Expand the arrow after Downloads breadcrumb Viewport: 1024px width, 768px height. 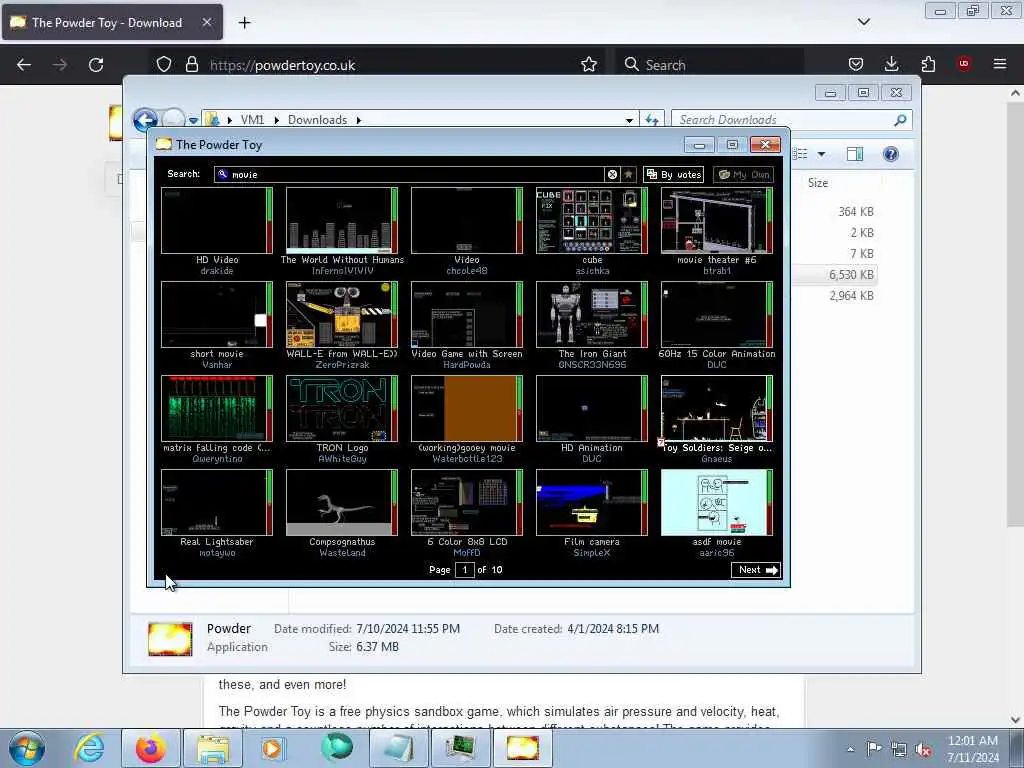point(359,120)
